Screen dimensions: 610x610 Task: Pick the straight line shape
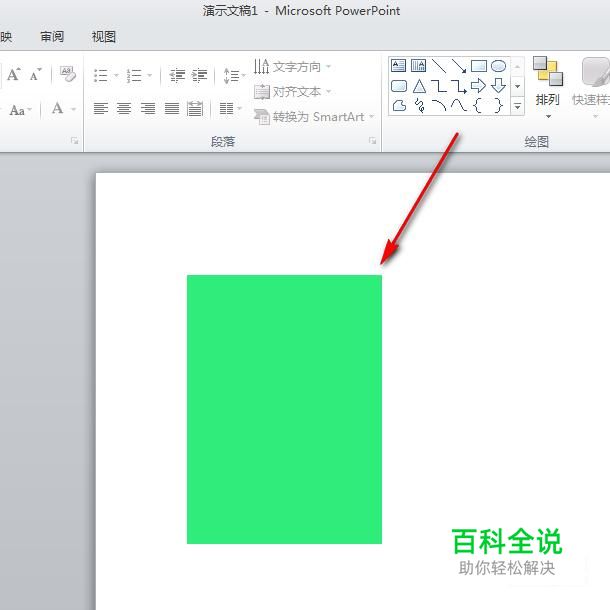[x=439, y=66]
